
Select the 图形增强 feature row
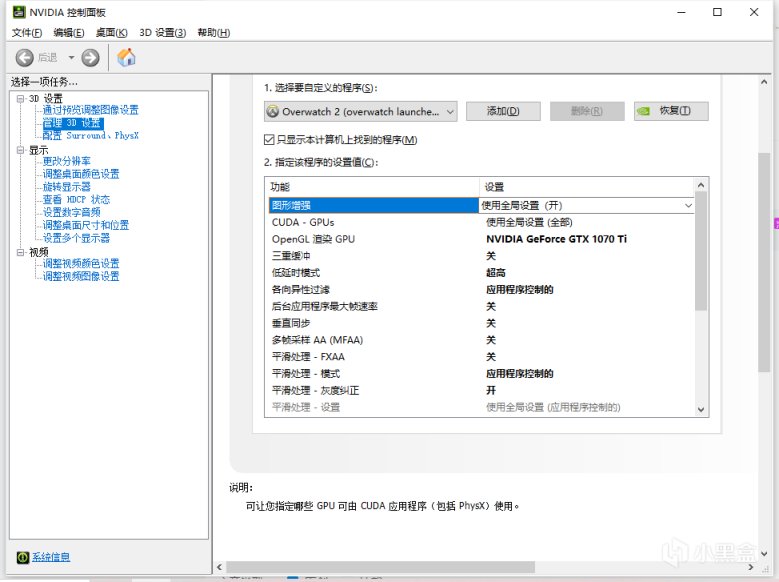click(x=373, y=205)
